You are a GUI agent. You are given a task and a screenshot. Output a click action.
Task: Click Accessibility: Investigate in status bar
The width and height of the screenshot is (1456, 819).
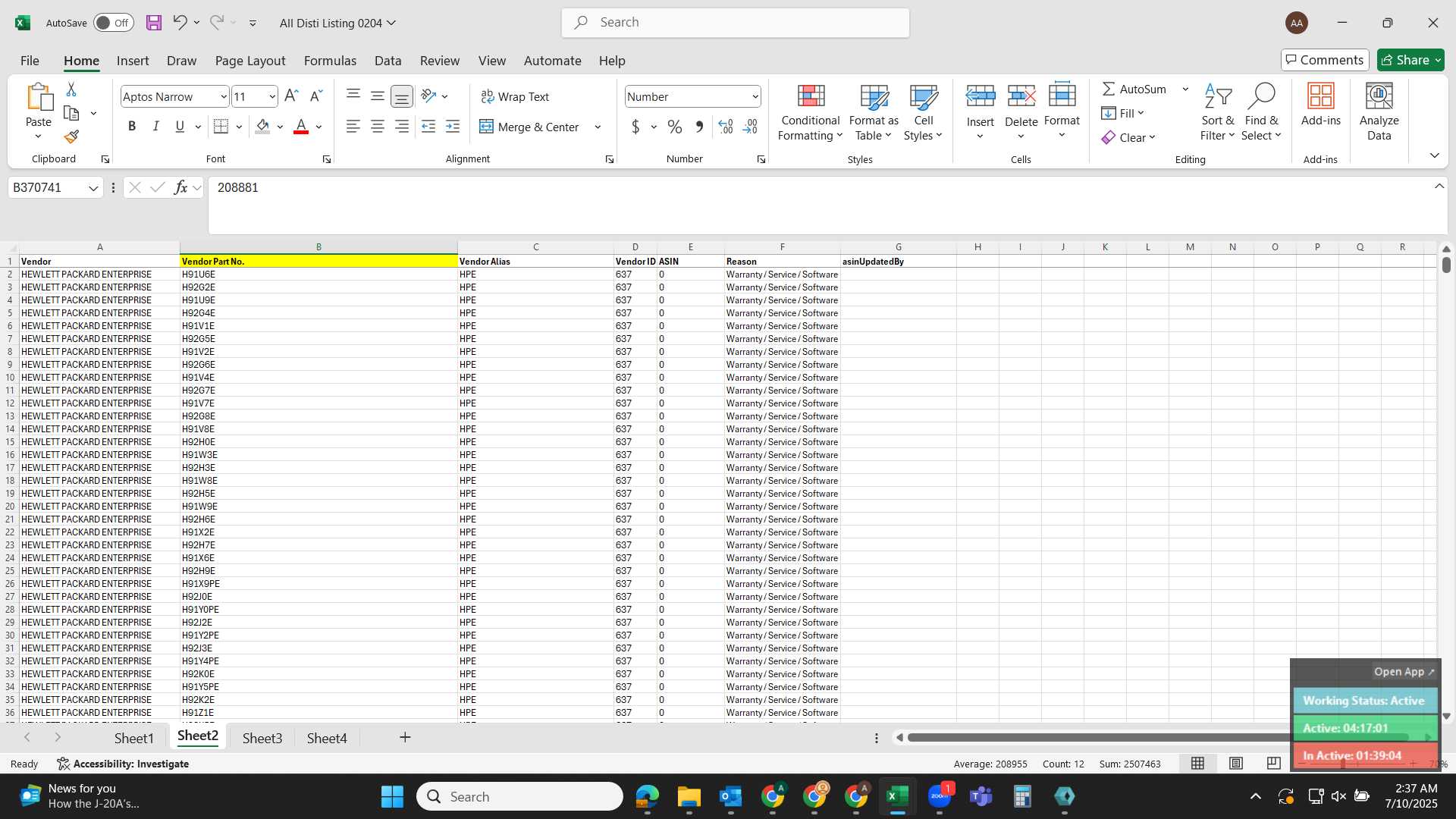123,764
